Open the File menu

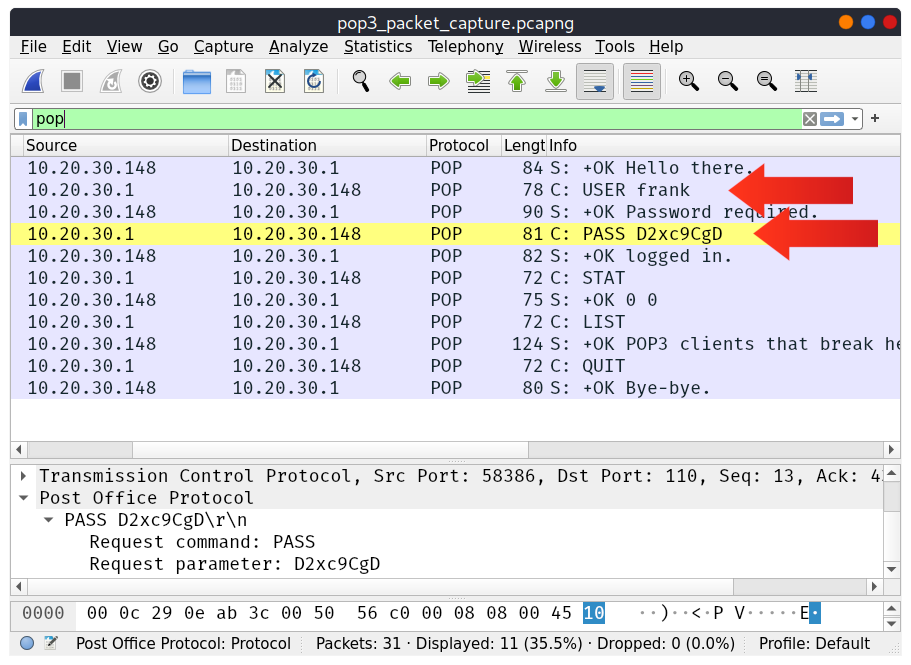(33, 46)
